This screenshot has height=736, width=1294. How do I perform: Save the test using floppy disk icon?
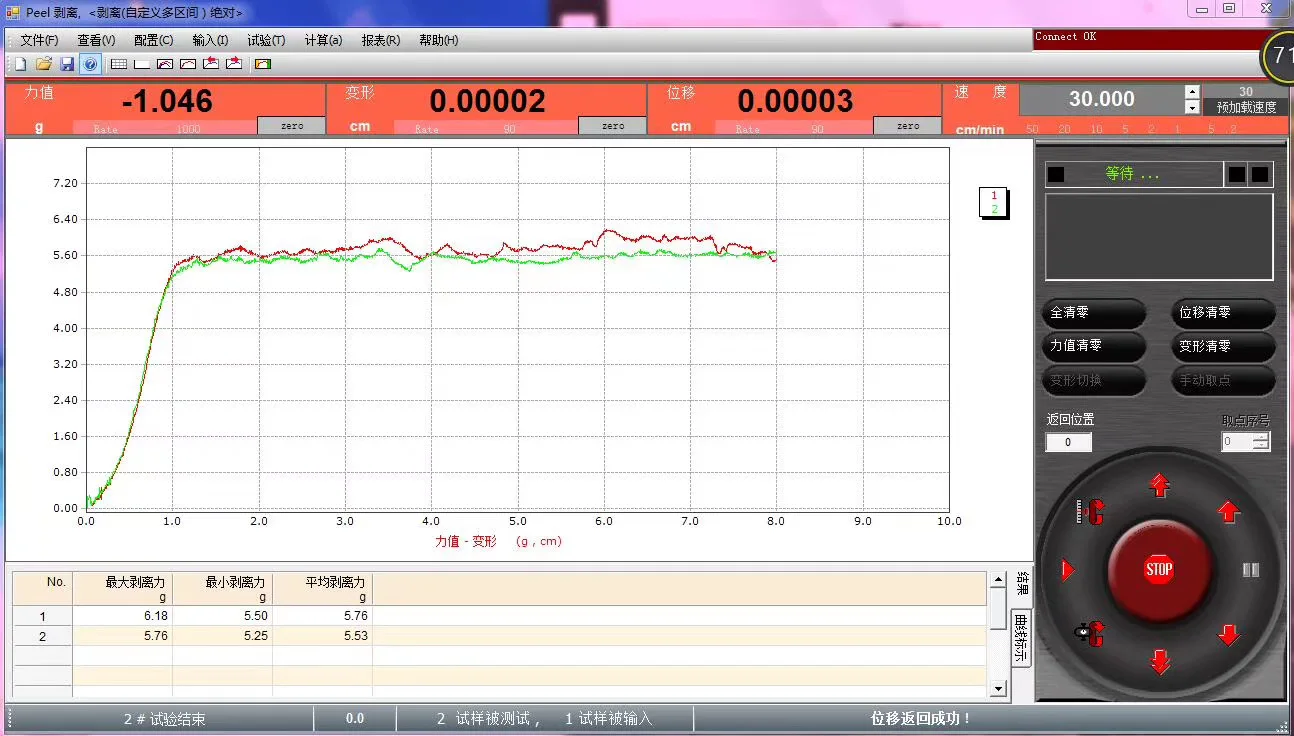click(x=67, y=64)
